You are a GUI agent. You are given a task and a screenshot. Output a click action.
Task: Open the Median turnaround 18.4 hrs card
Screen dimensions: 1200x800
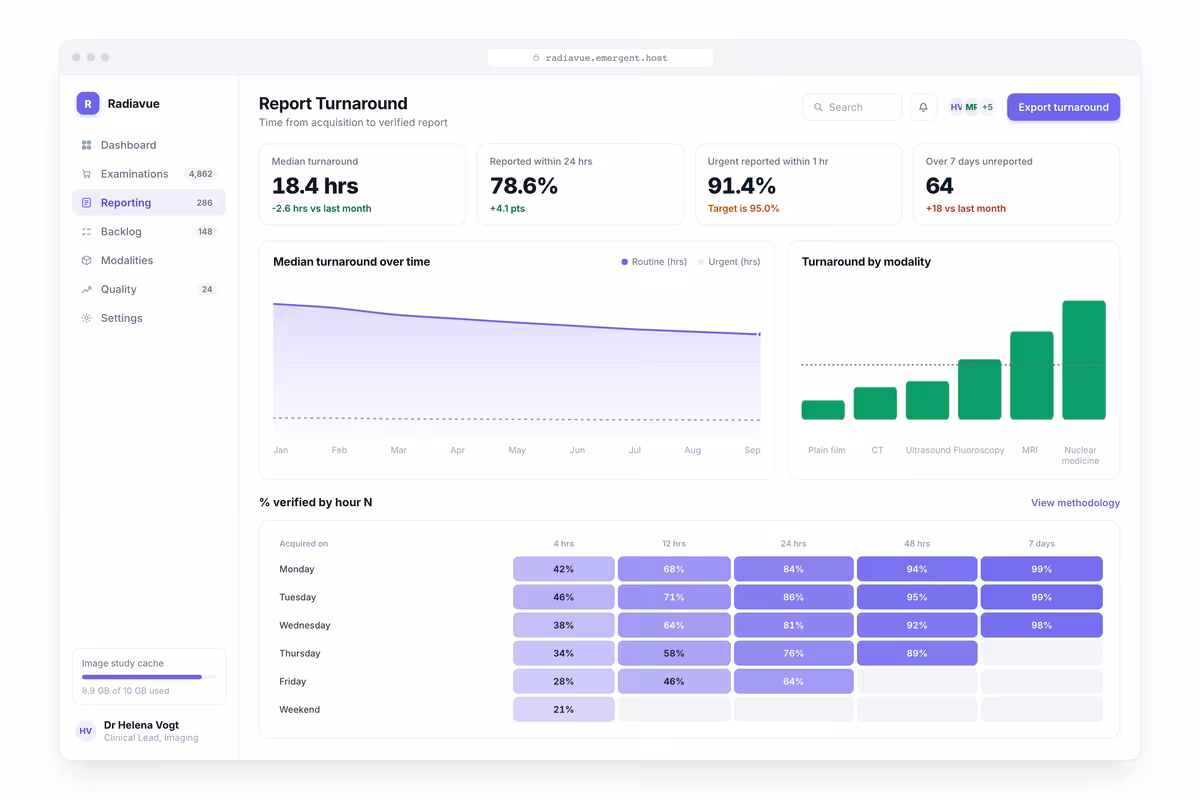pos(362,185)
